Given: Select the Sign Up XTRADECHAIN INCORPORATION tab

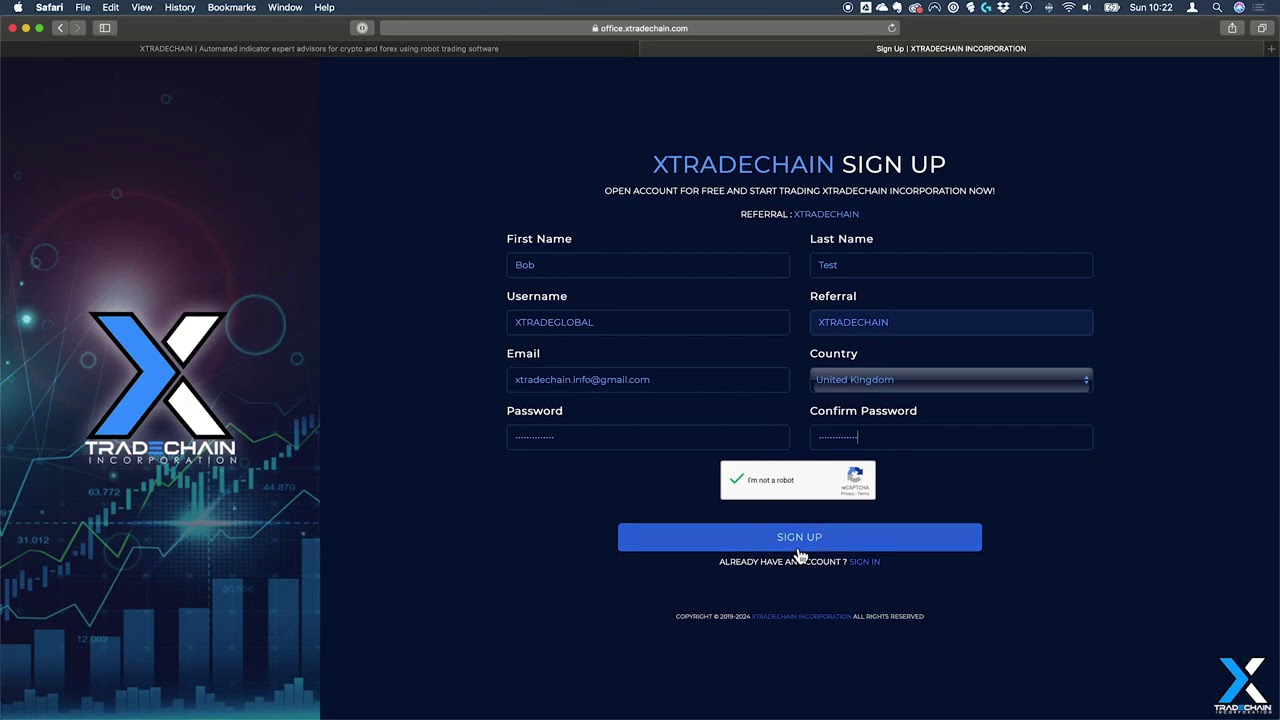Looking at the screenshot, I should pos(951,48).
